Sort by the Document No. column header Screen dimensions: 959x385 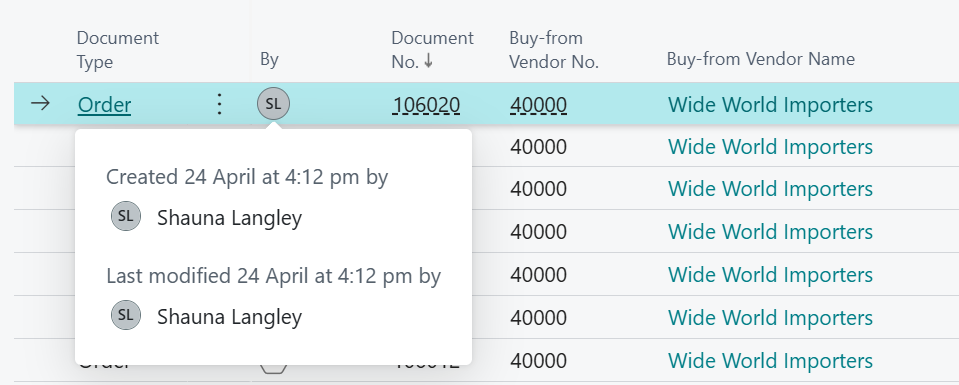click(432, 50)
